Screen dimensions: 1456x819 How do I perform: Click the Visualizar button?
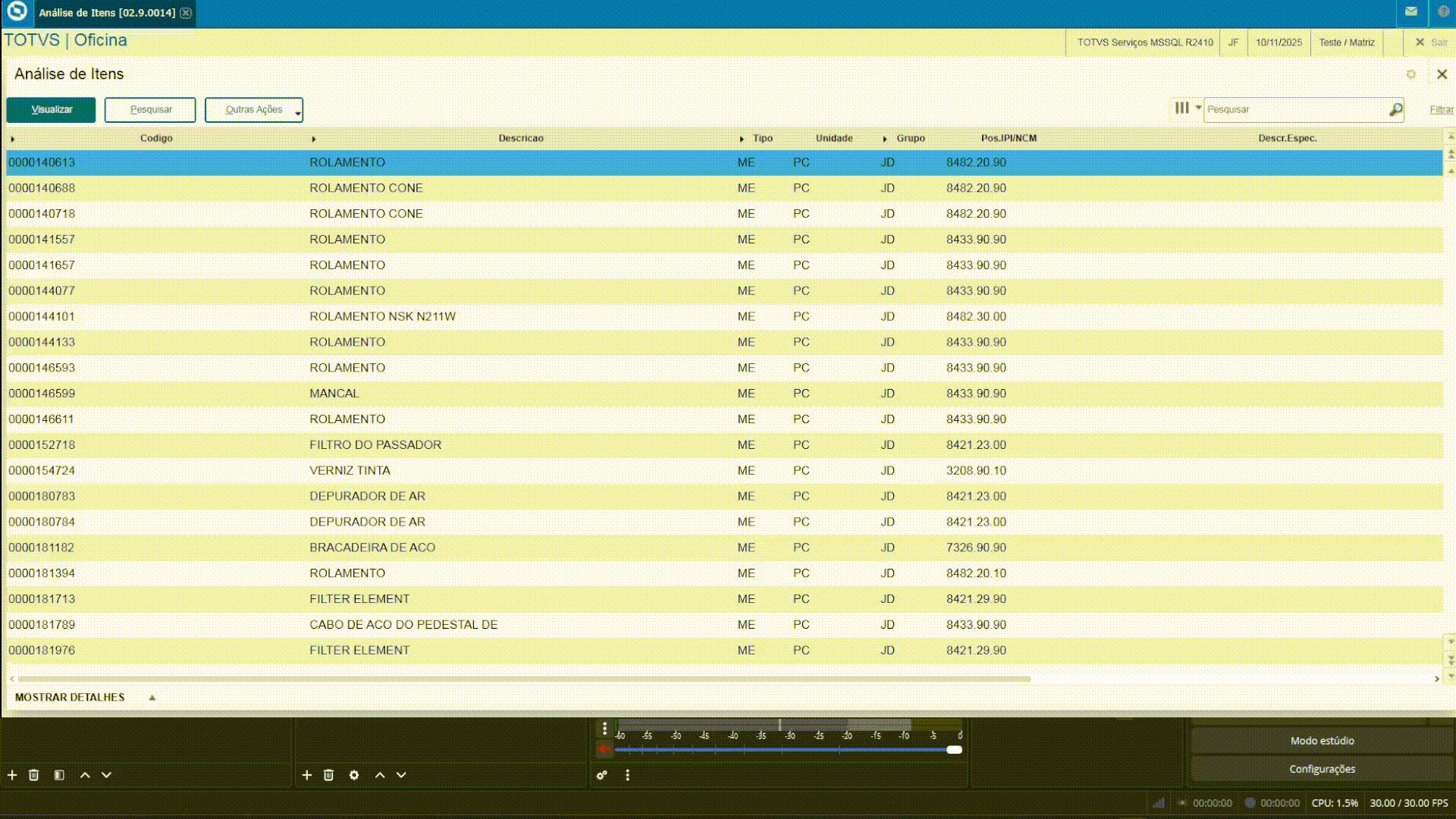(51, 110)
